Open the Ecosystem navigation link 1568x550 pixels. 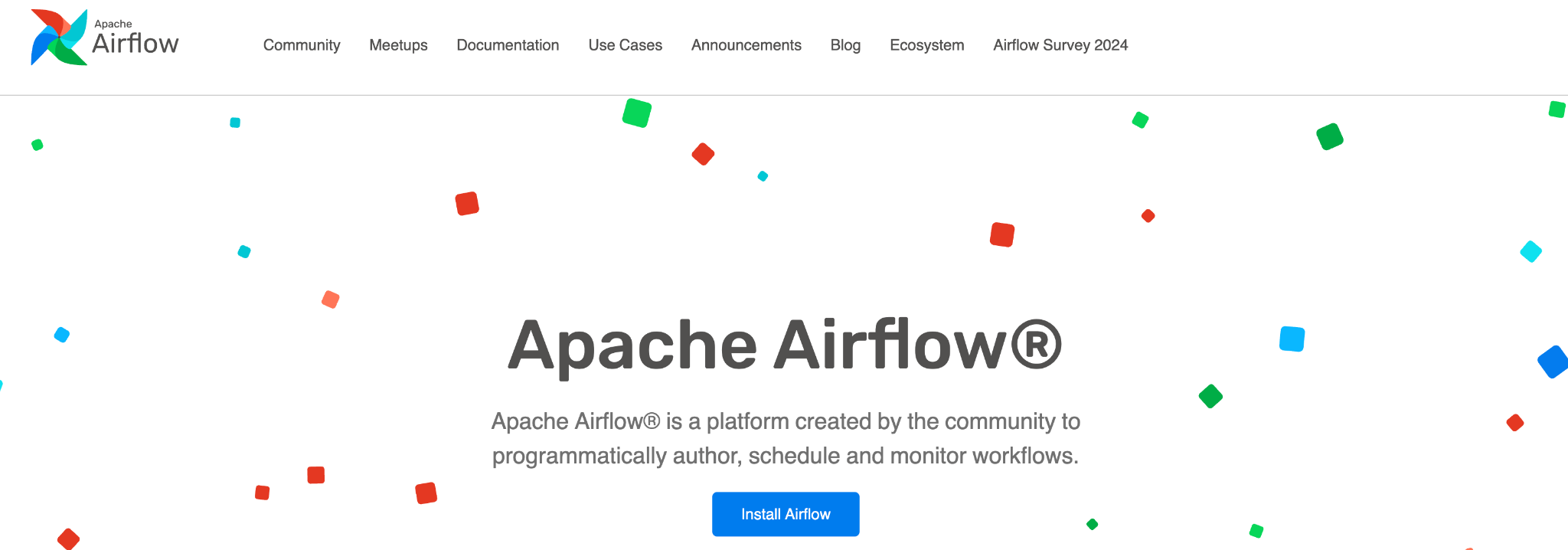[926, 45]
